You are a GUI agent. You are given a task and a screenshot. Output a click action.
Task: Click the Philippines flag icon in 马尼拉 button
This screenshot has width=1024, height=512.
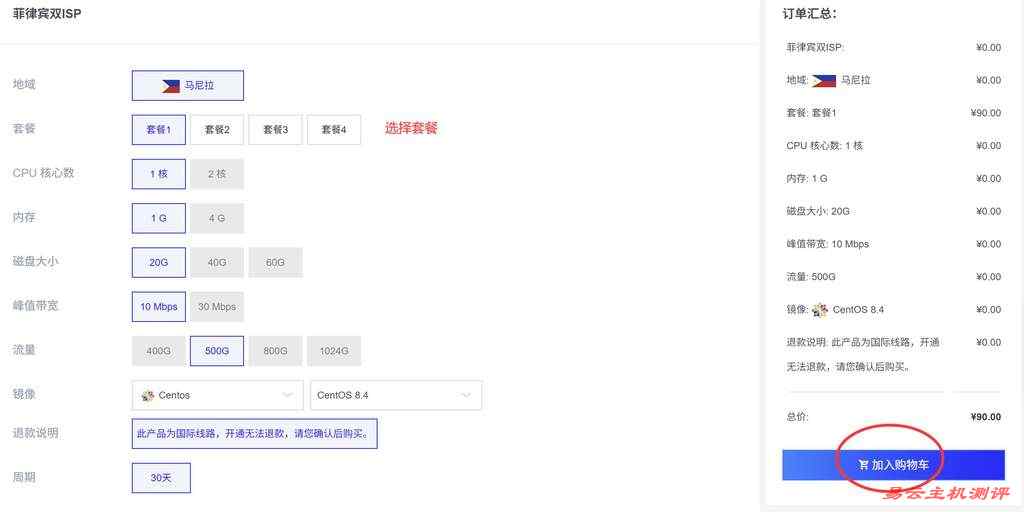[171, 86]
